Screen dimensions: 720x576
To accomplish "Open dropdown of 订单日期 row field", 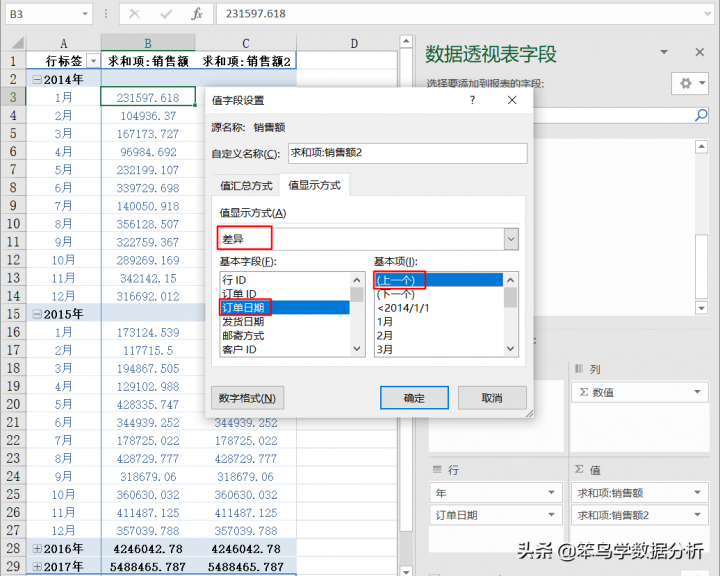I will point(551,514).
